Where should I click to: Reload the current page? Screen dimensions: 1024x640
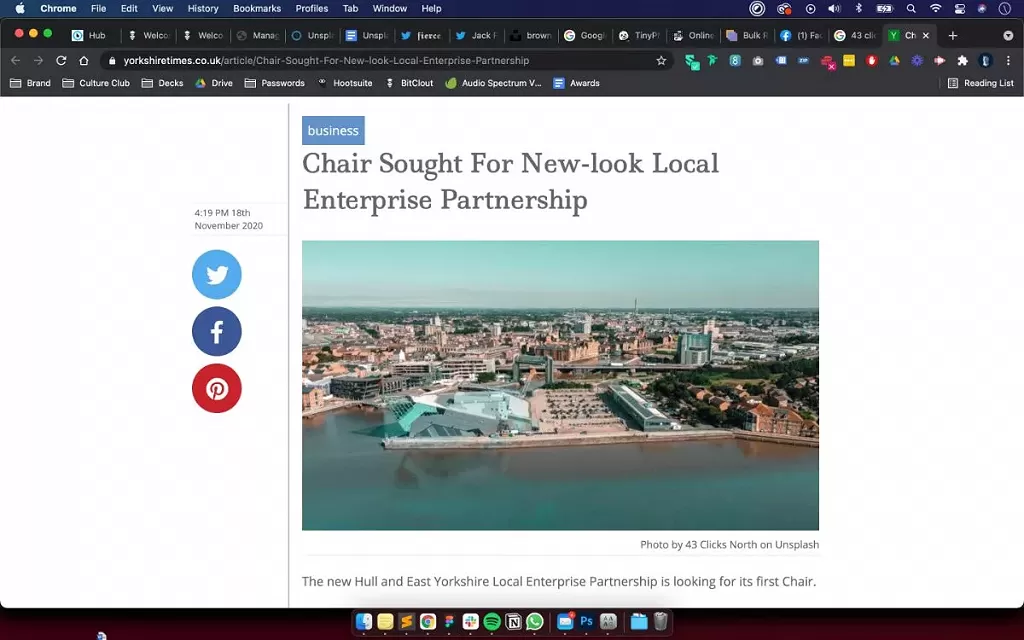click(x=61, y=61)
